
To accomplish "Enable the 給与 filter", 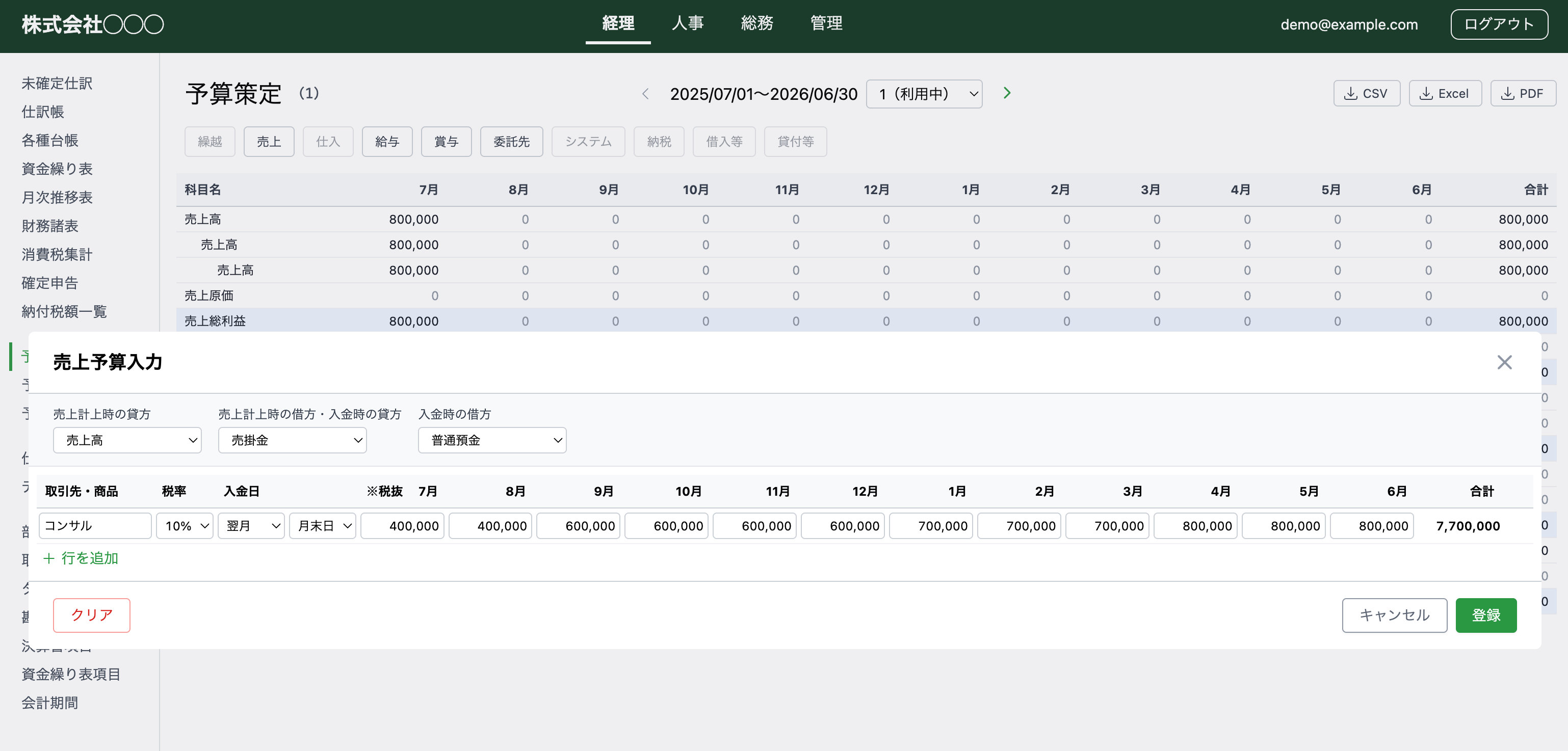I will [x=387, y=141].
